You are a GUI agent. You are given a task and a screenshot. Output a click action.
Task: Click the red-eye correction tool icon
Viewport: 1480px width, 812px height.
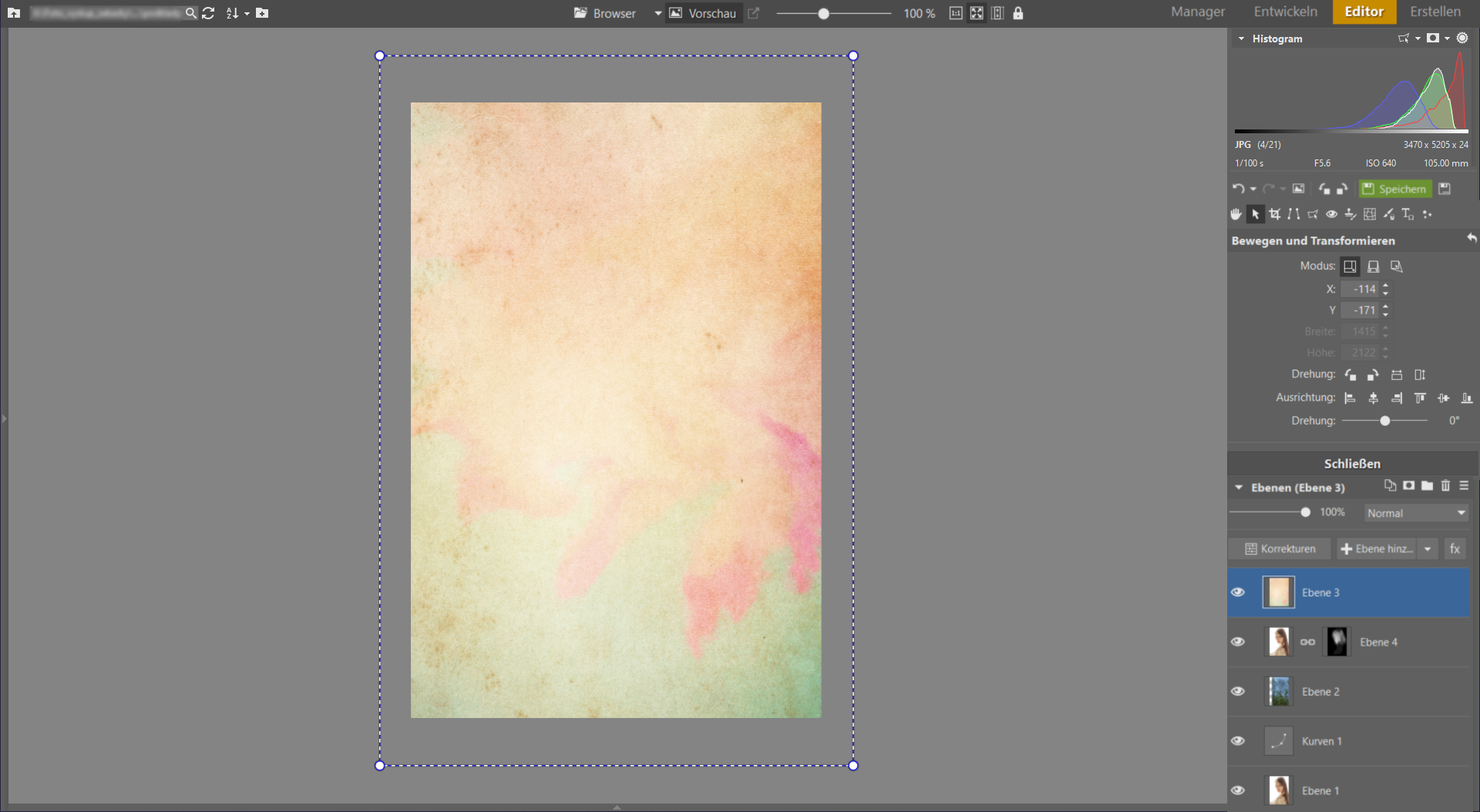(1331, 214)
